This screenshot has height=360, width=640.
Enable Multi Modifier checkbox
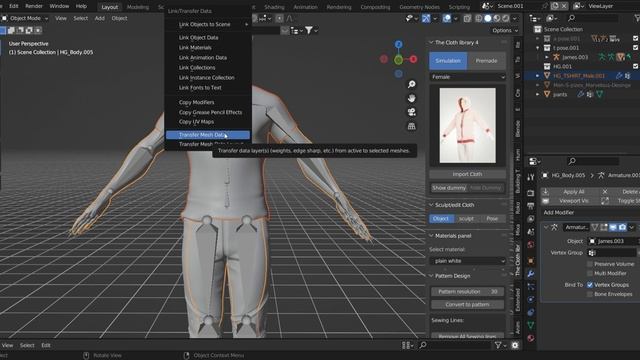point(590,273)
